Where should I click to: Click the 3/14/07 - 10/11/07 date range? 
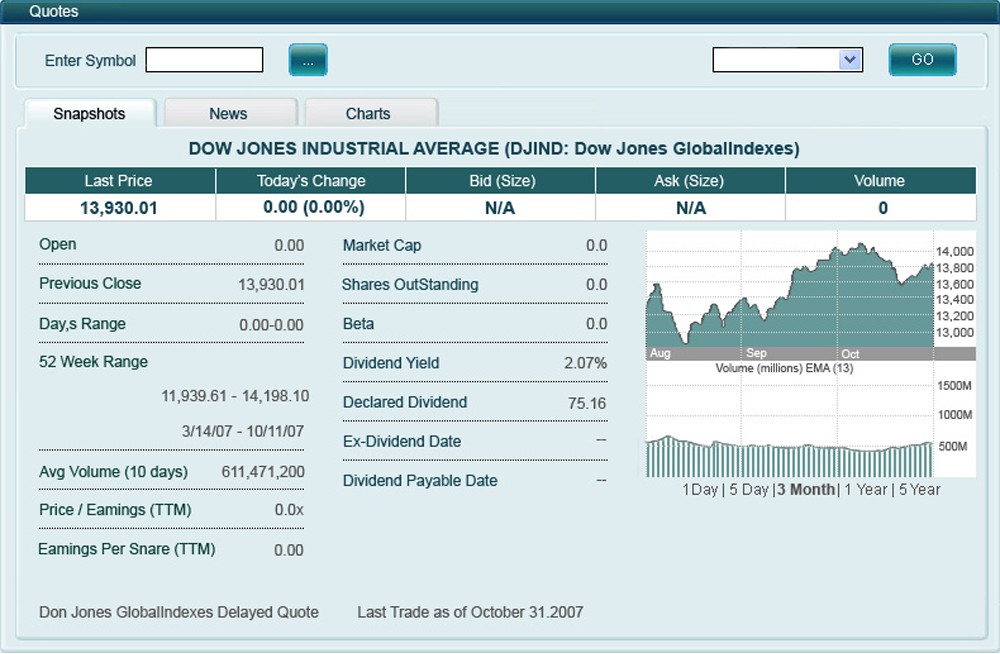pyautogui.click(x=242, y=431)
